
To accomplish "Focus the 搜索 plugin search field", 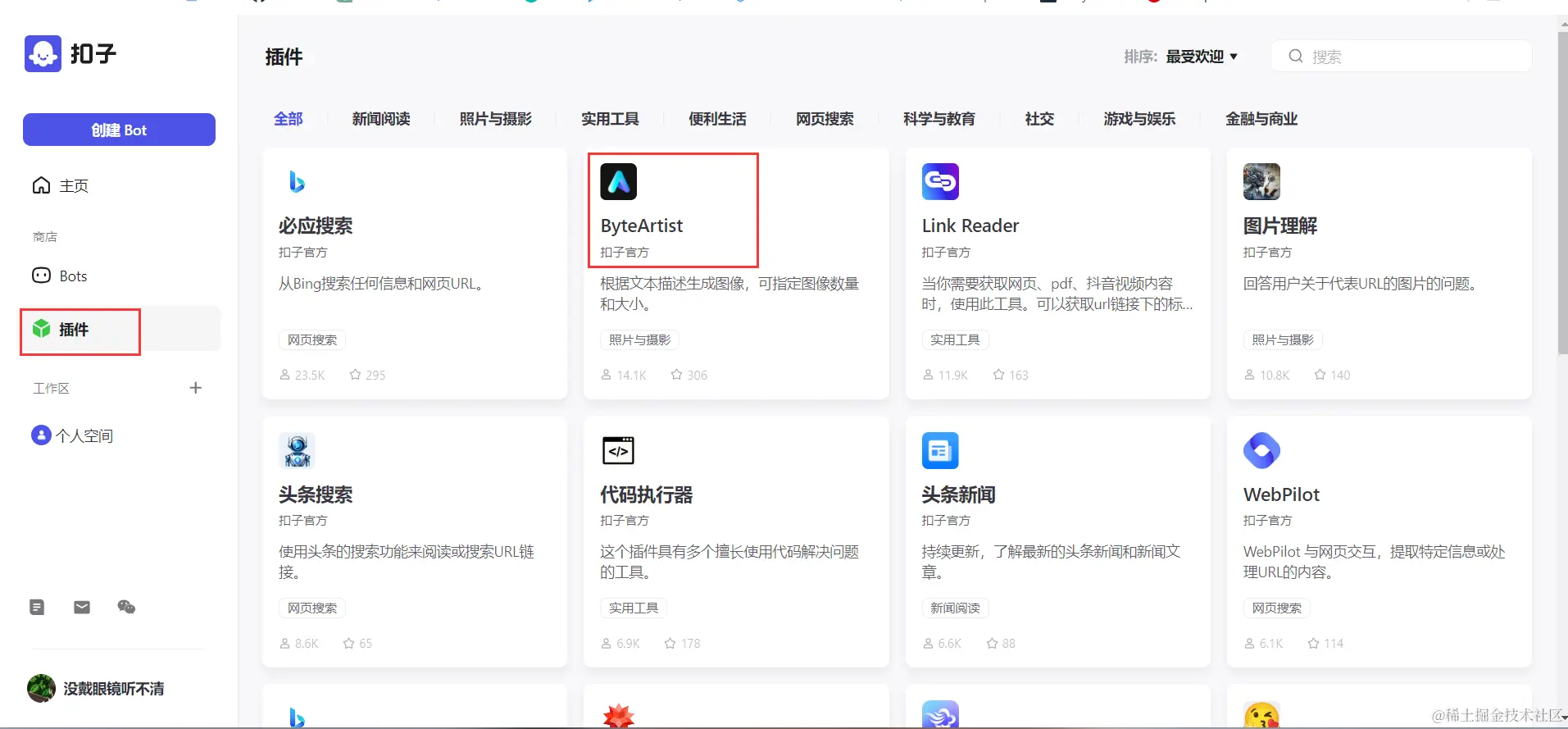I will (x=1402, y=57).
